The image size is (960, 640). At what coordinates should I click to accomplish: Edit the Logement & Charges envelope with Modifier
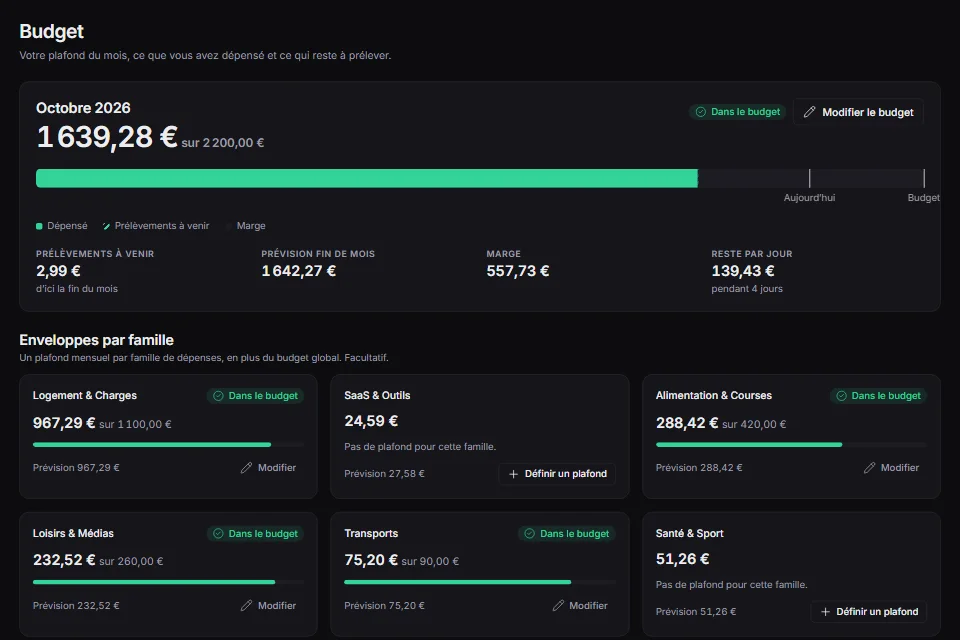pyautogui.click(x=268, y=468)
